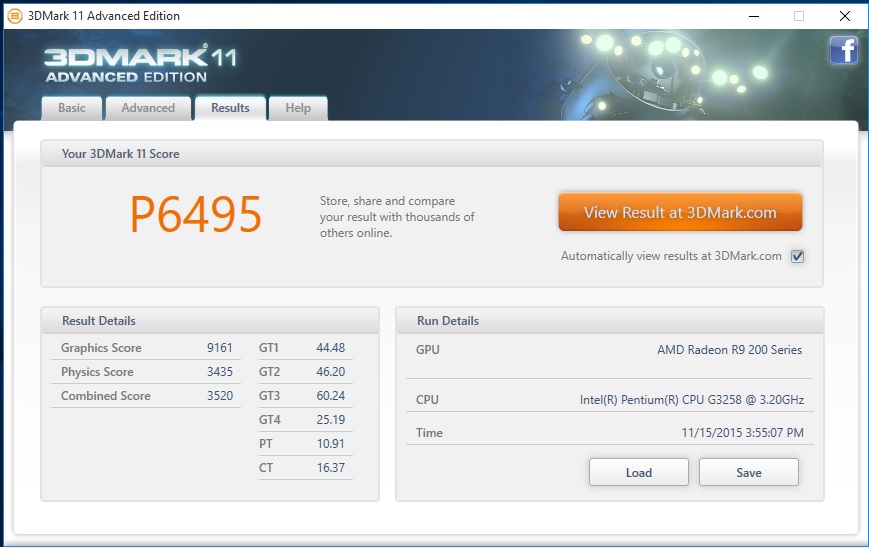
Task: Click the Facebook share icon
Action: (844, 50)
